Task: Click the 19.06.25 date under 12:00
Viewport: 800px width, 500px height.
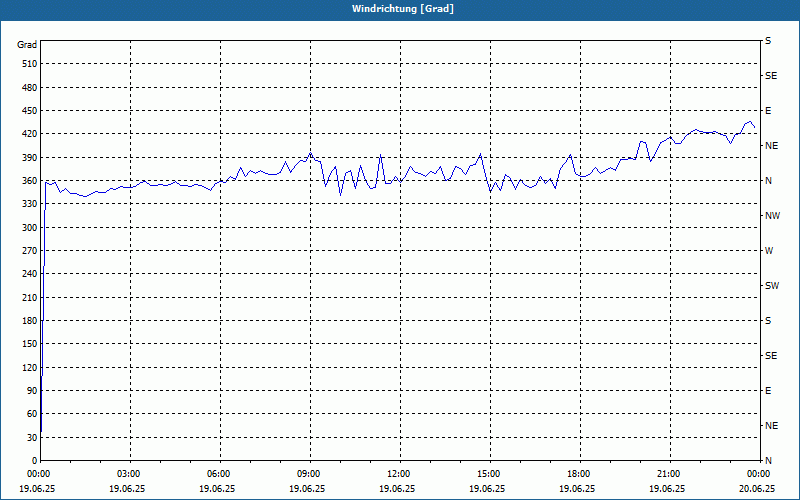Action: (397, 488)
